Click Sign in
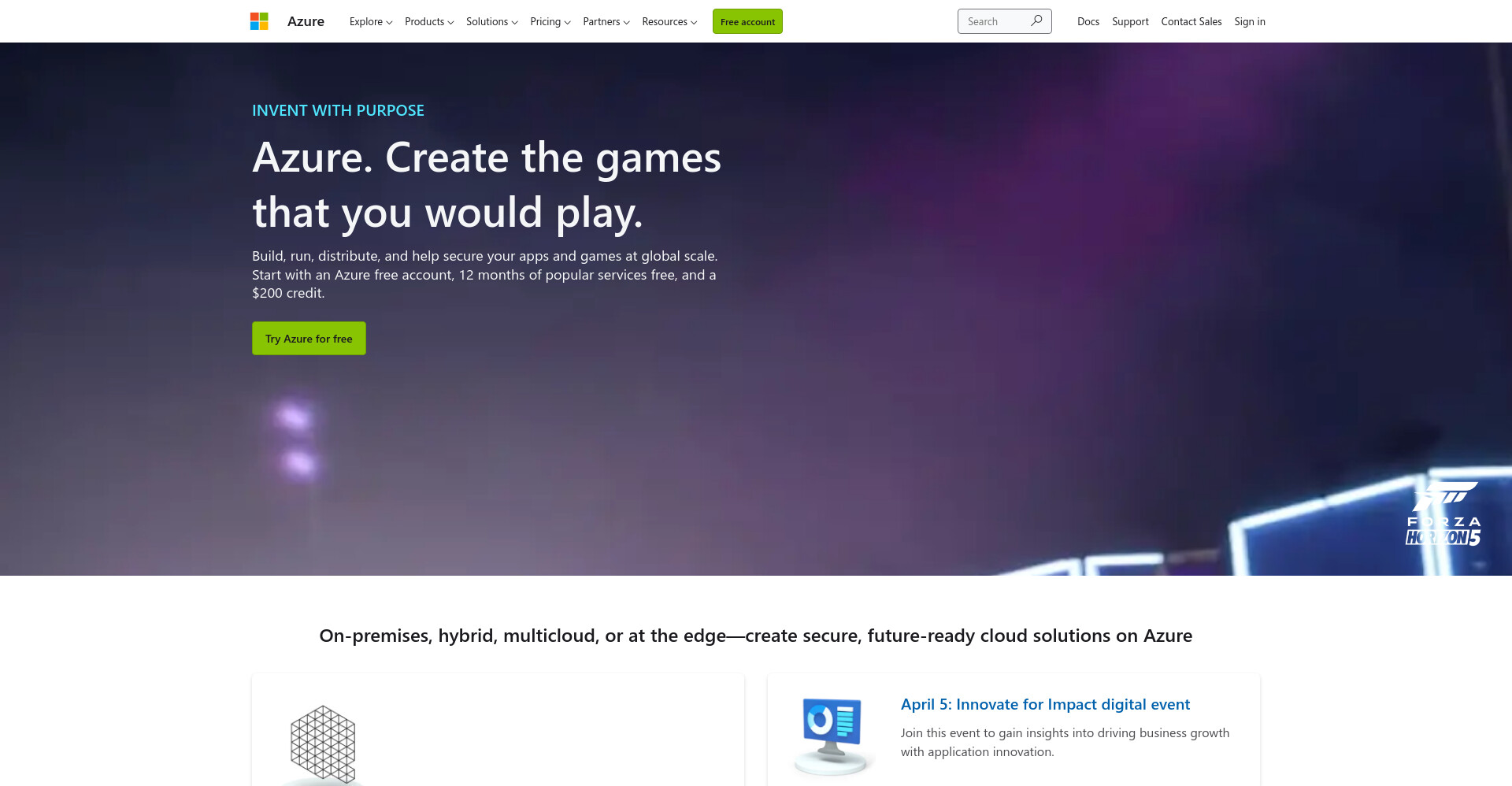Image resolution: width=1512 pixels, height=786 pixels. pos(1250,21)
